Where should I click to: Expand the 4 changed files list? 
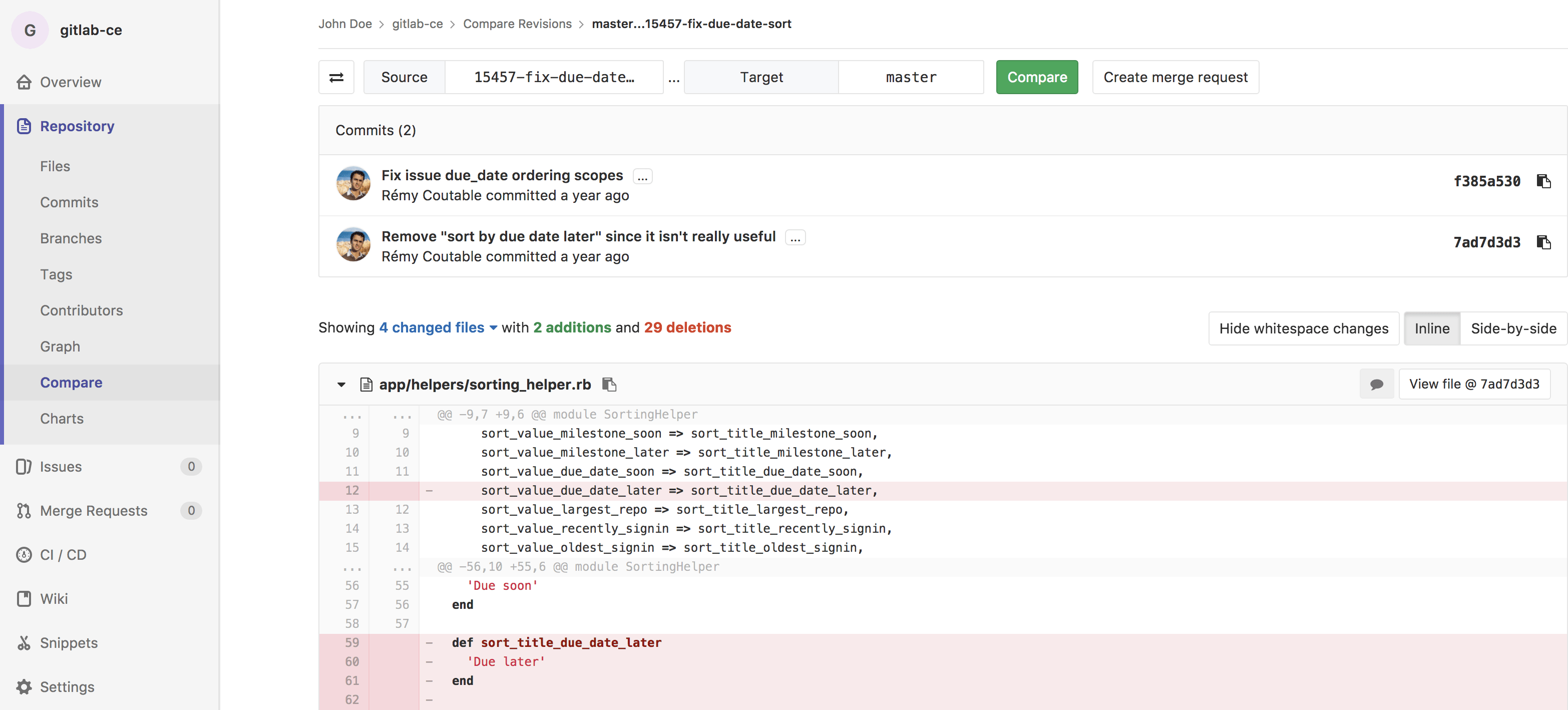tap(438, 327)
